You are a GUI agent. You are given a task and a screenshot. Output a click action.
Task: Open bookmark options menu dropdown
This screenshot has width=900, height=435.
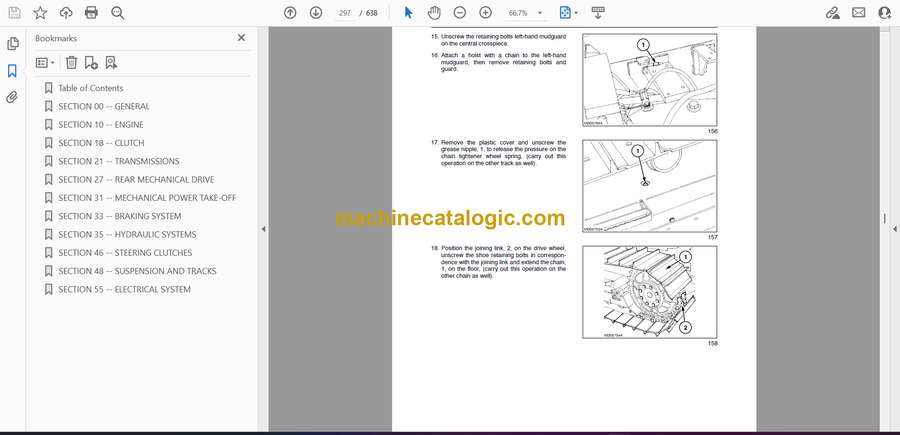click(45, 63)
